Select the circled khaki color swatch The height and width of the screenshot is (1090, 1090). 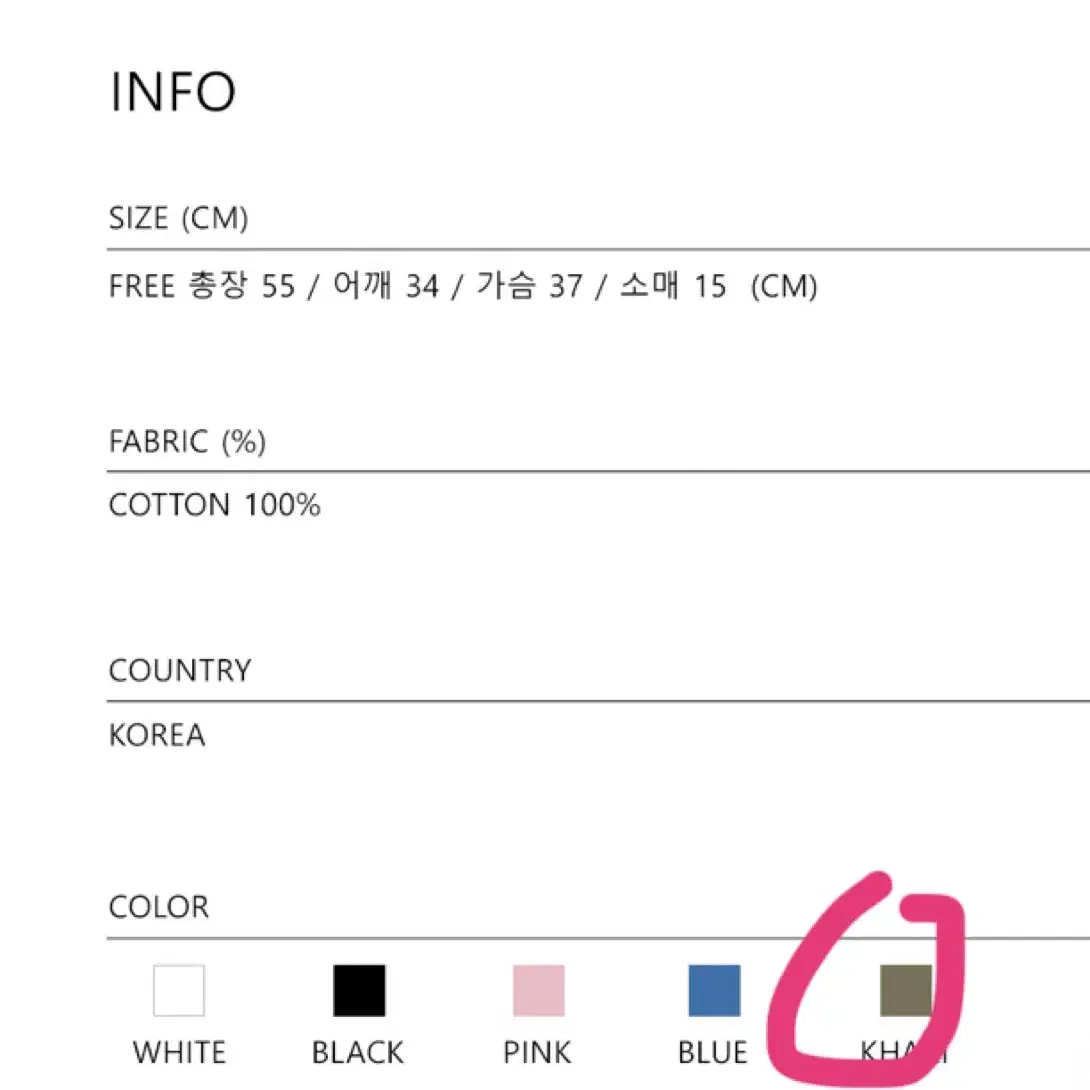pyautogui.click(x=906, y=990)
